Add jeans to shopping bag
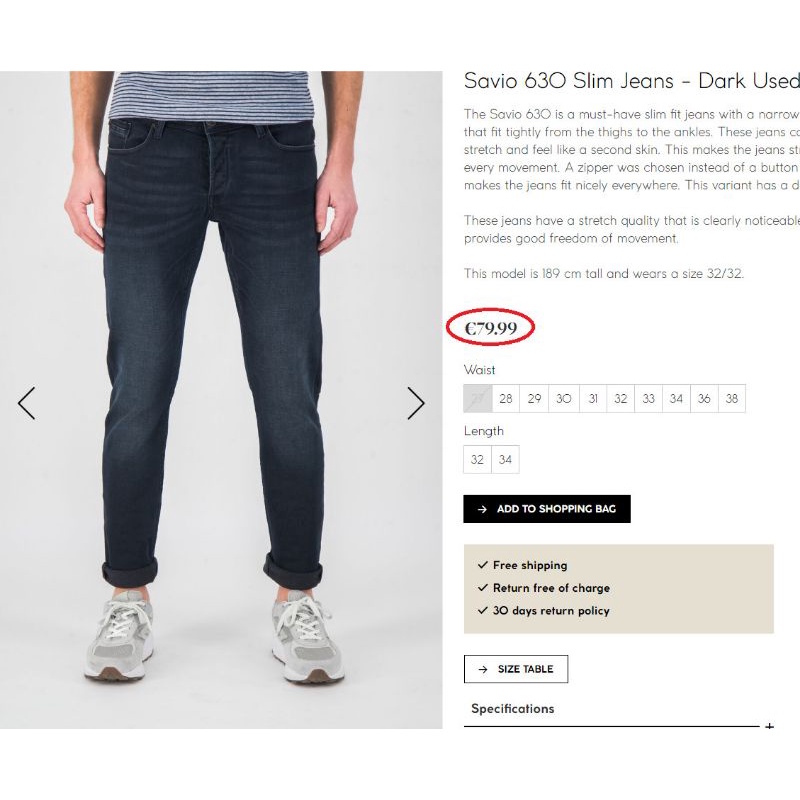 (547, 509)
